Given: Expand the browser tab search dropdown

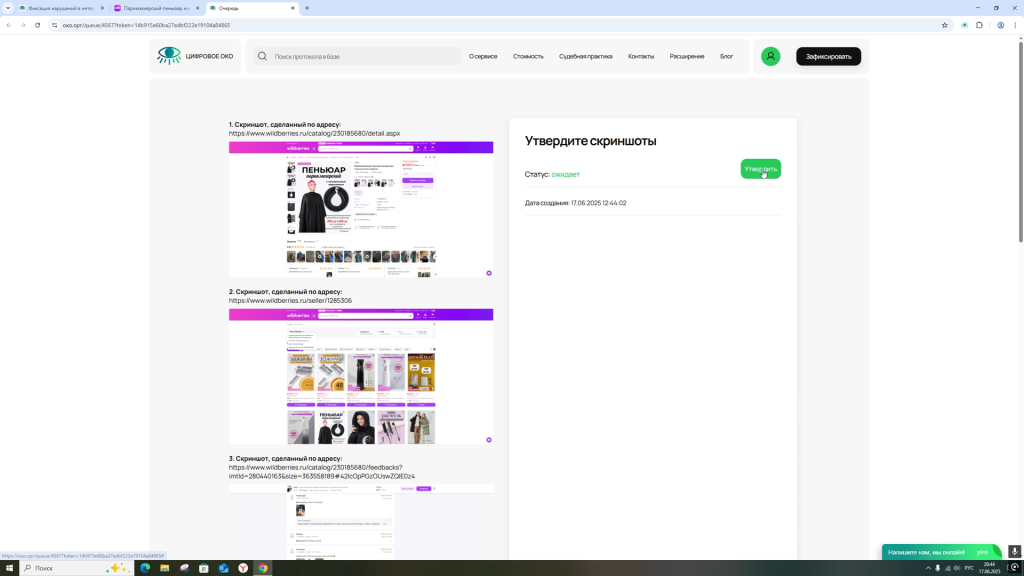Looking at the screenshot, I should pos(8,8).
